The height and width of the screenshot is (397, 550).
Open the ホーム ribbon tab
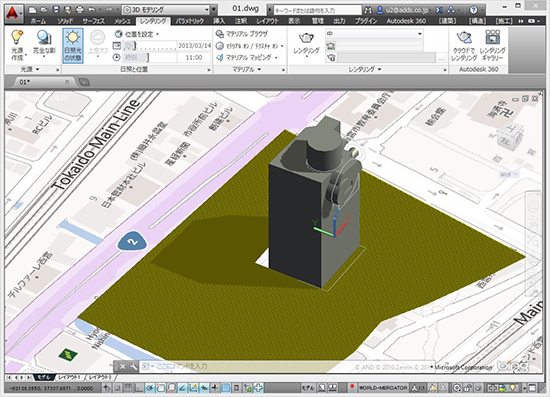click(x=38, y=21)
